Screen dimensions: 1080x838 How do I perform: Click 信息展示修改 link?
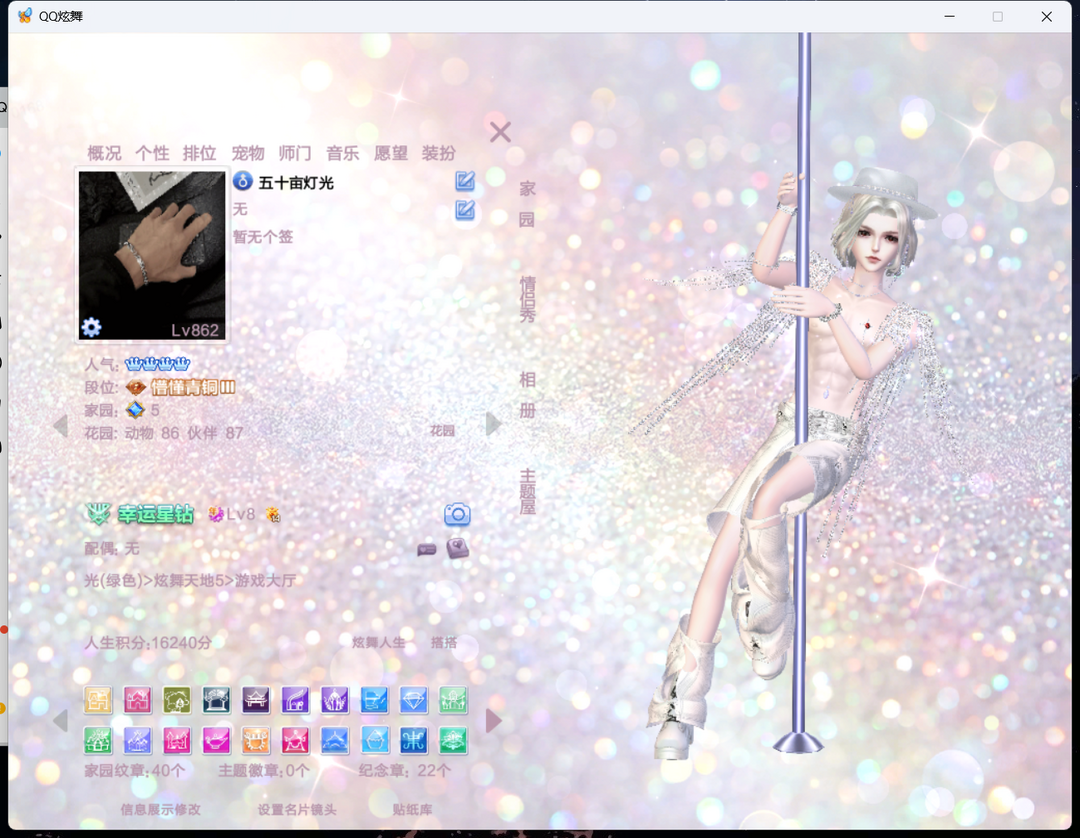point(160,809)
